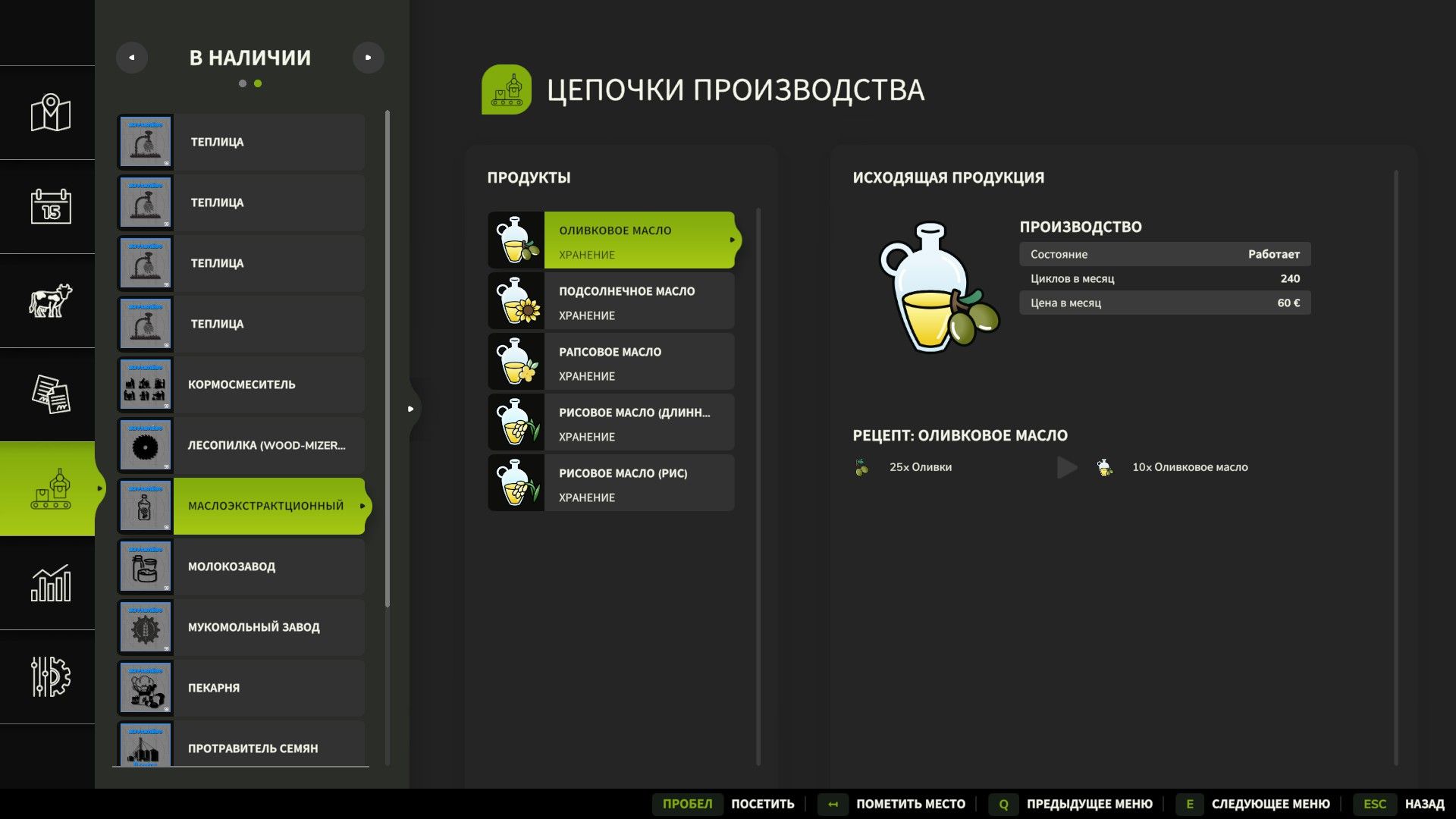Click the olives ingredient icon in recipe
1456x819 pixels.
point(861,467)
